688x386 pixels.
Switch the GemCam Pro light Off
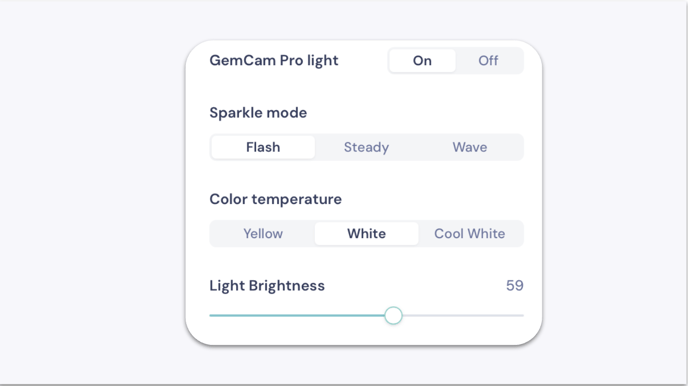pos(488,61)
